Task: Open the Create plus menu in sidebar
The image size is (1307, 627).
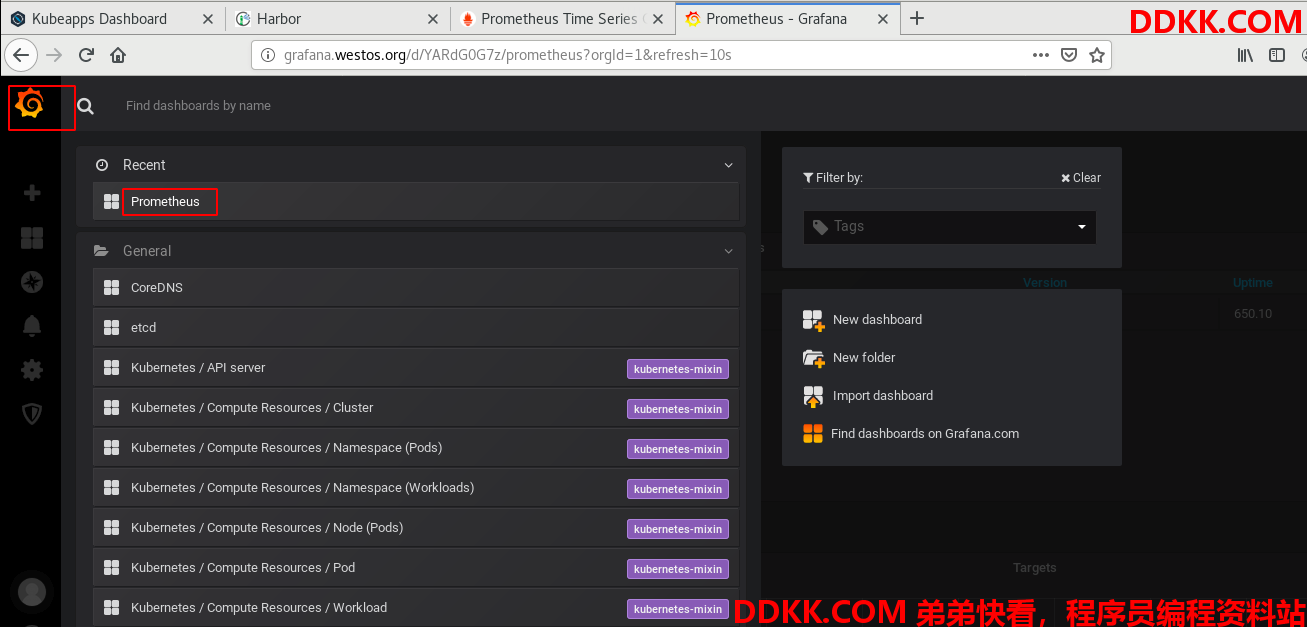Action: pyautogui.click(x=32, y=193)
